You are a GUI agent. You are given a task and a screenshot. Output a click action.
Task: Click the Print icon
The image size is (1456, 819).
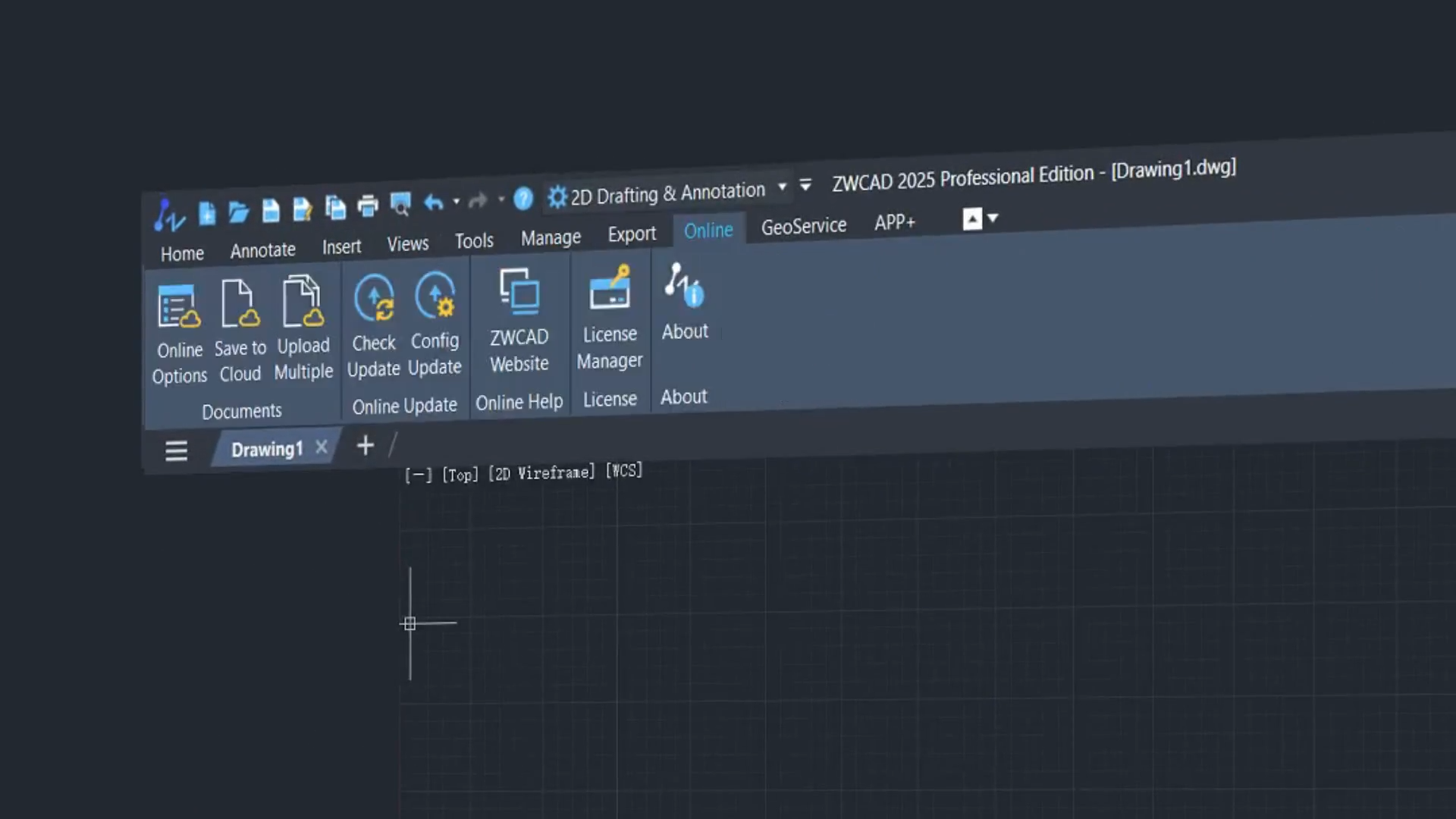point(368,206)
